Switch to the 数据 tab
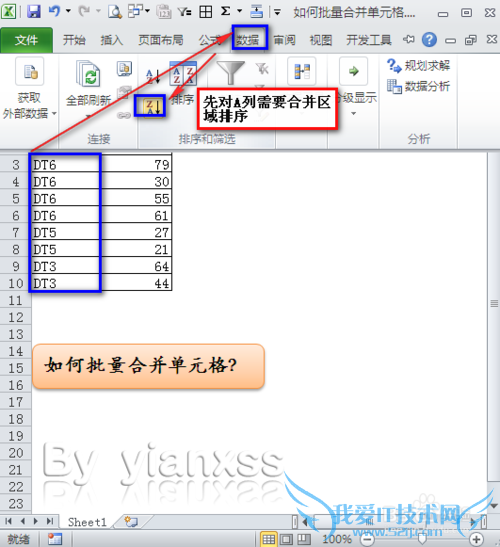Image resolution: width=500 pixels, height=547 pixels. coord(248,40)
